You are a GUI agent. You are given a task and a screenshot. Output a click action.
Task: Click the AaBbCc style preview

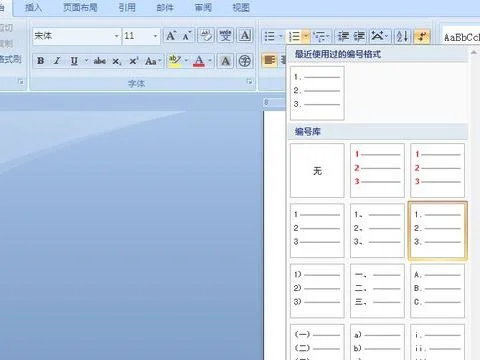pos(461,37)
